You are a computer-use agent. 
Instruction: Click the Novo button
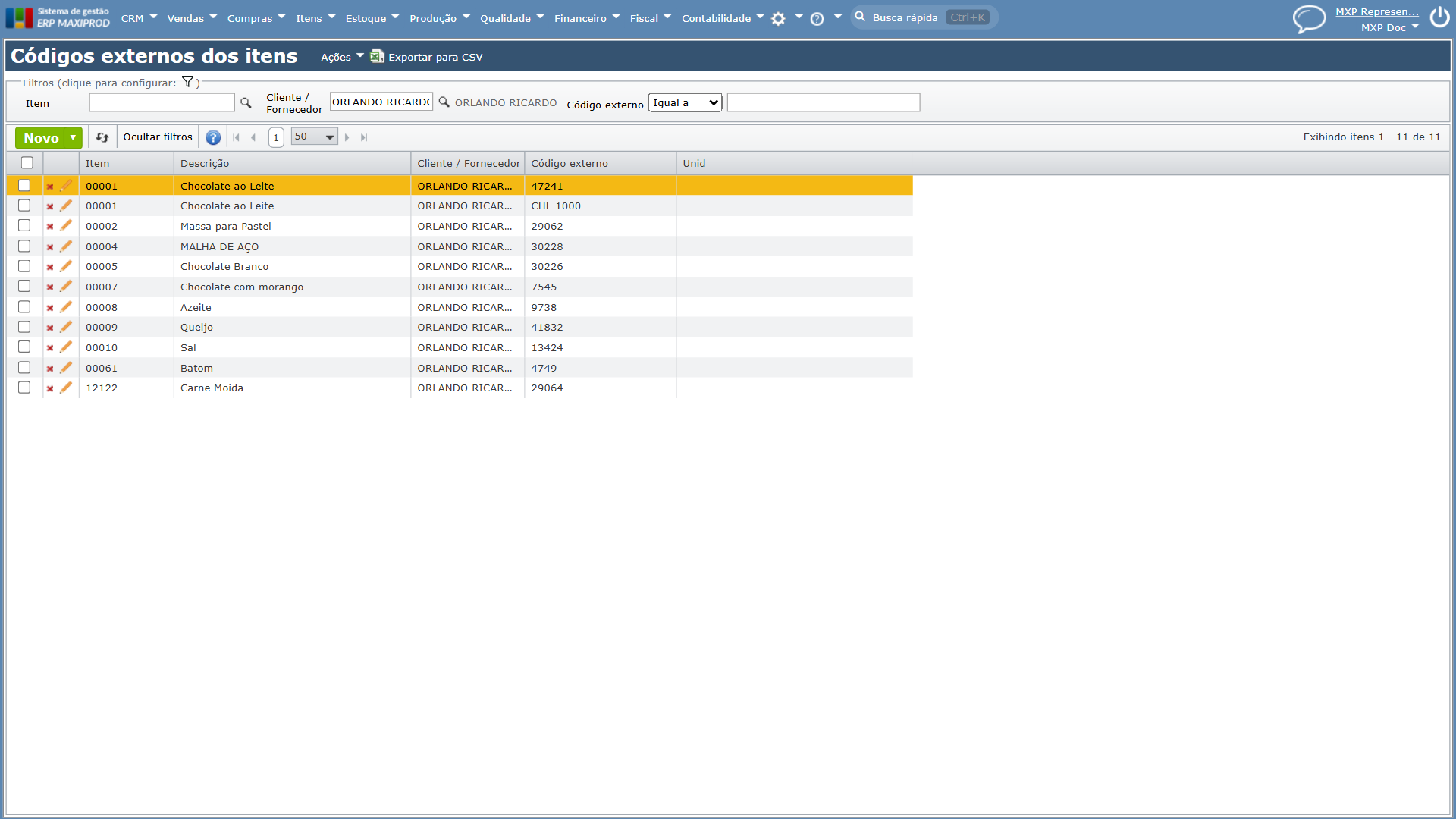[x=41, y=137]
